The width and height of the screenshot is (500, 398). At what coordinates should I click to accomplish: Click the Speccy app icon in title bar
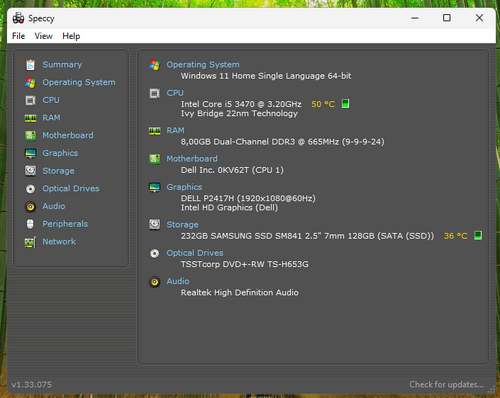click(x=18, y=18)
